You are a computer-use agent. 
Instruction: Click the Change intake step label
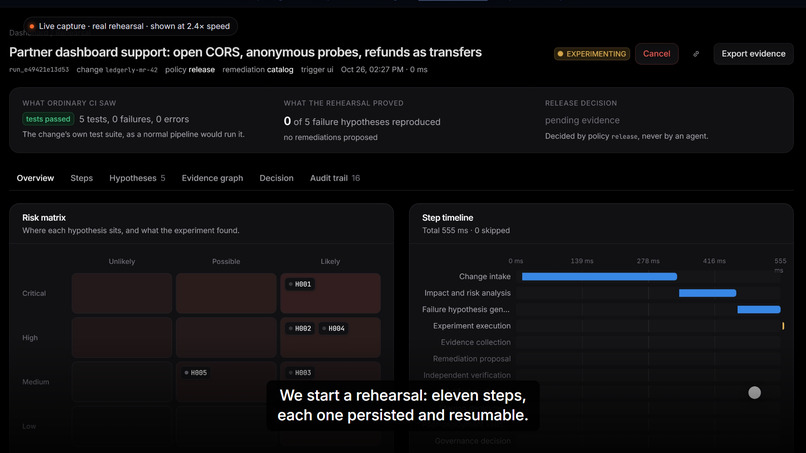(x=485, y=277)
